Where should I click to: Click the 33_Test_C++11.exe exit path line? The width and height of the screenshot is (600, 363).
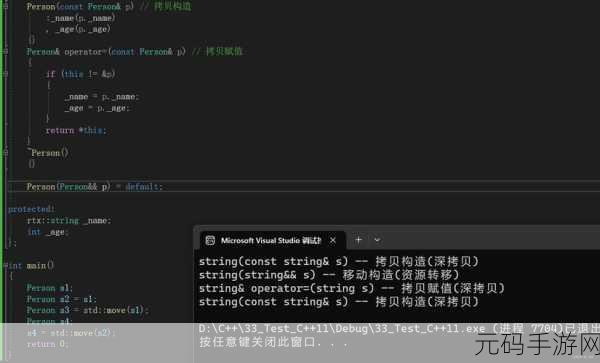pyautogui.click(x=399, y=329)
